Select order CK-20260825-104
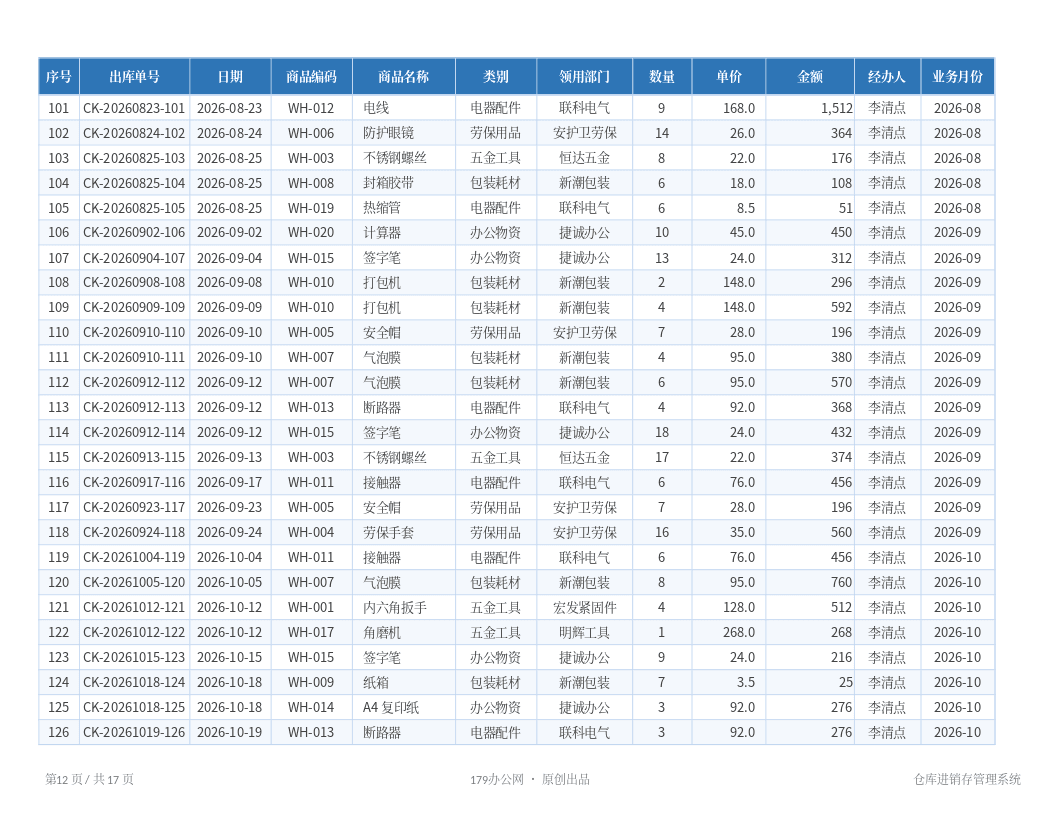The height and width of the screenshot is (816, 1056). 134,183
